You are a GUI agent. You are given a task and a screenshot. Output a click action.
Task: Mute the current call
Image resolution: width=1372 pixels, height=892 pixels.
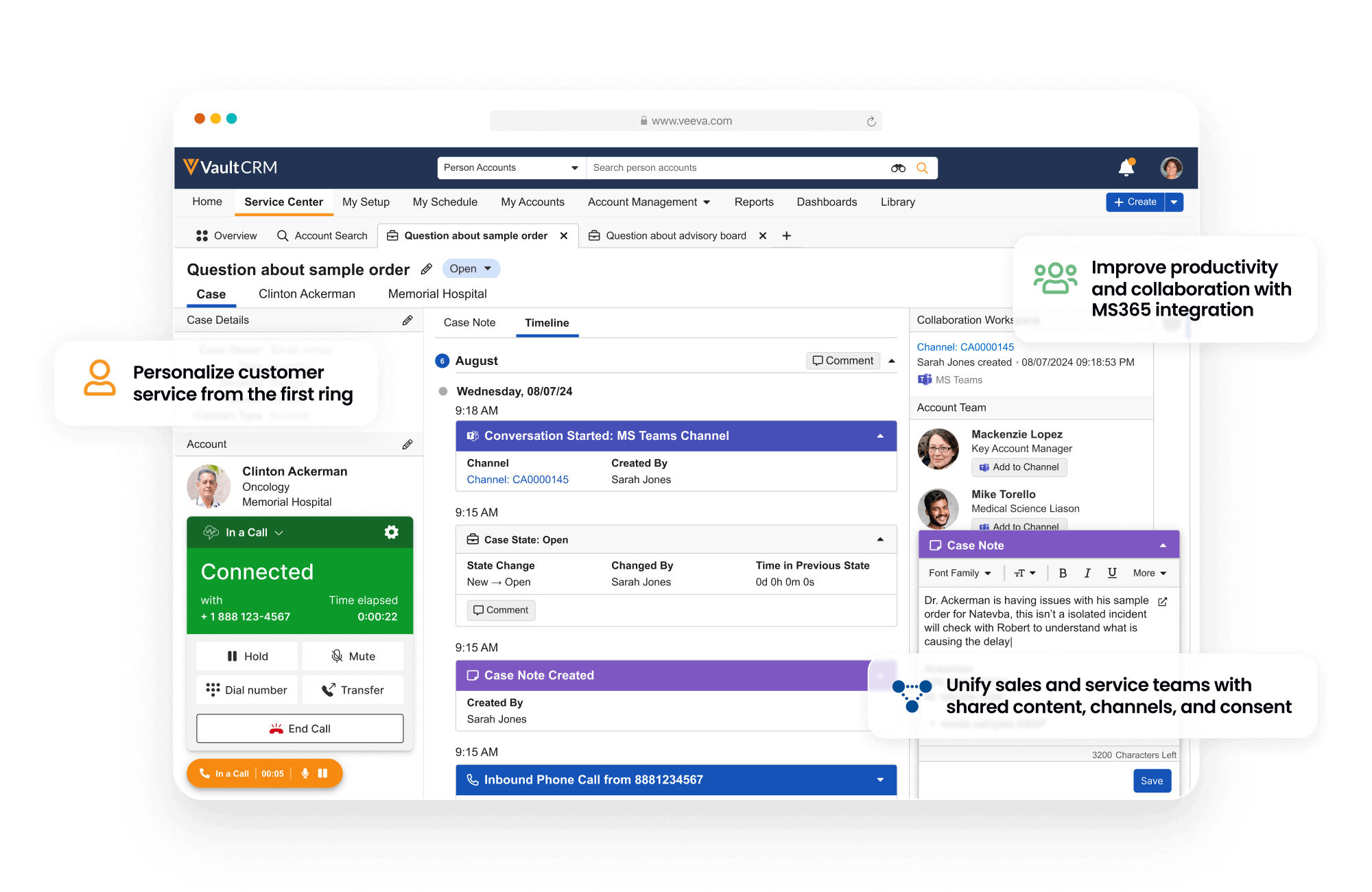pyautogui.click(x=353, y=657)
